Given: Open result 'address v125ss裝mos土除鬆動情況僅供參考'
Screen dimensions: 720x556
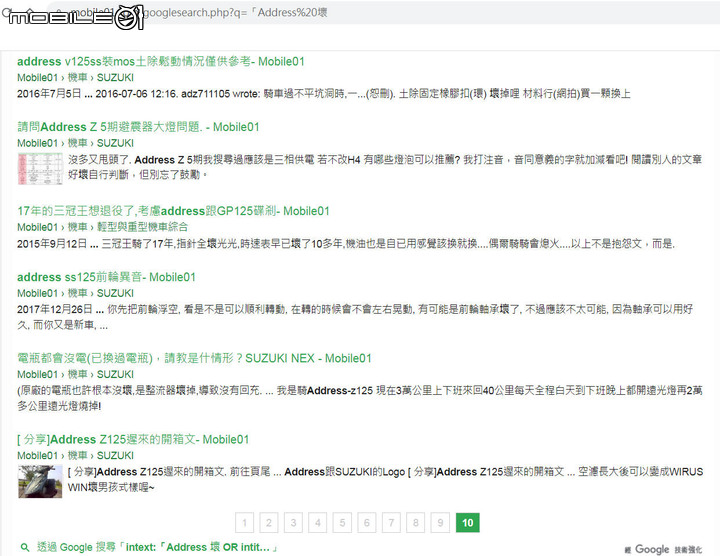Looking at the screenshot, I should click(x=161, y=62).
